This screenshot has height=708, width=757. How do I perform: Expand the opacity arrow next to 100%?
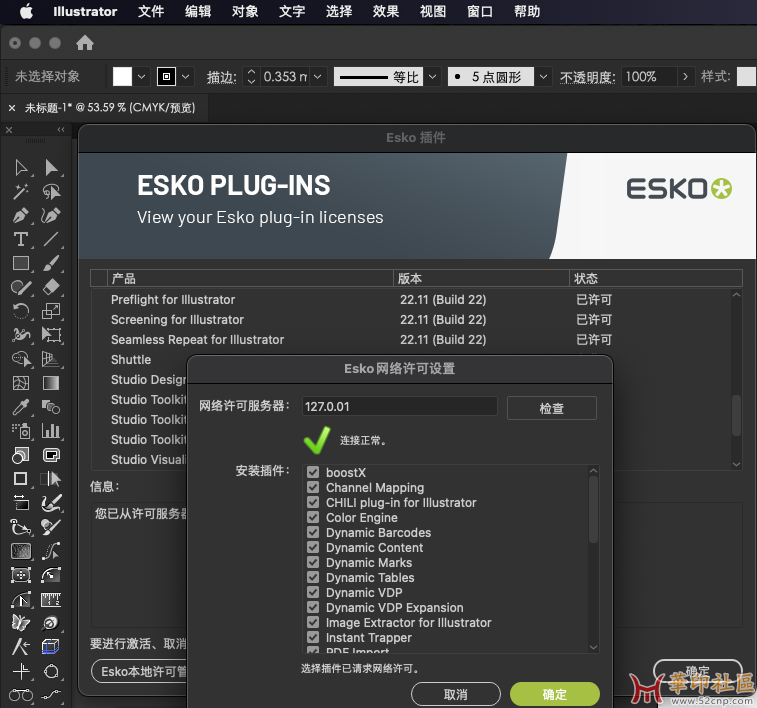pyautogui.click(x=685, y=76)
